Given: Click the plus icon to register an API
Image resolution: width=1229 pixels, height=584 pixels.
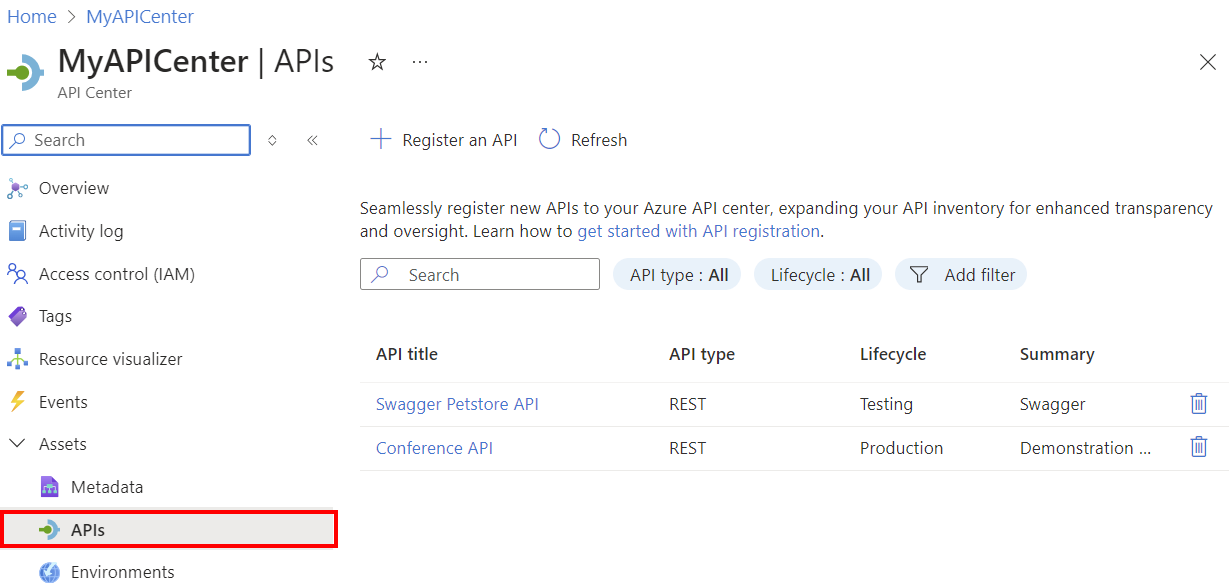Looking at the screenshot, I should coord(380,140).
